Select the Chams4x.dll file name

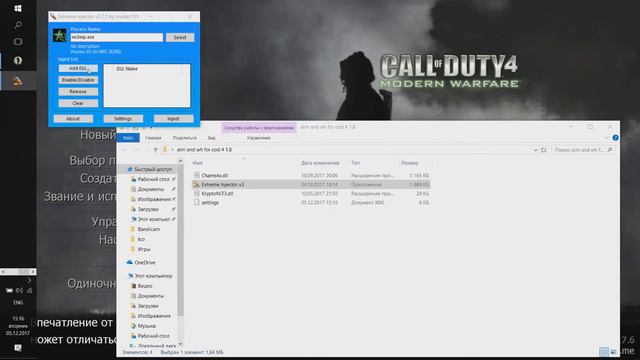point(215,176)
